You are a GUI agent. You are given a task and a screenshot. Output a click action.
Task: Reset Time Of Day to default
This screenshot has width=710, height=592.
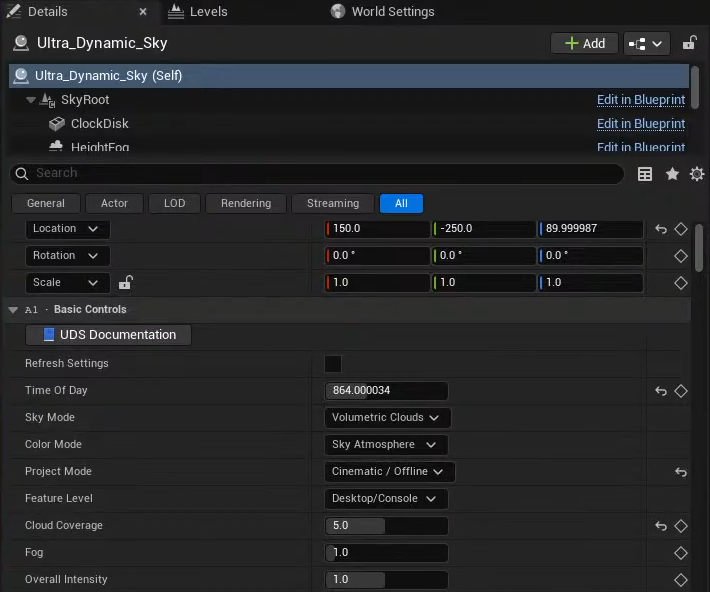661,391
